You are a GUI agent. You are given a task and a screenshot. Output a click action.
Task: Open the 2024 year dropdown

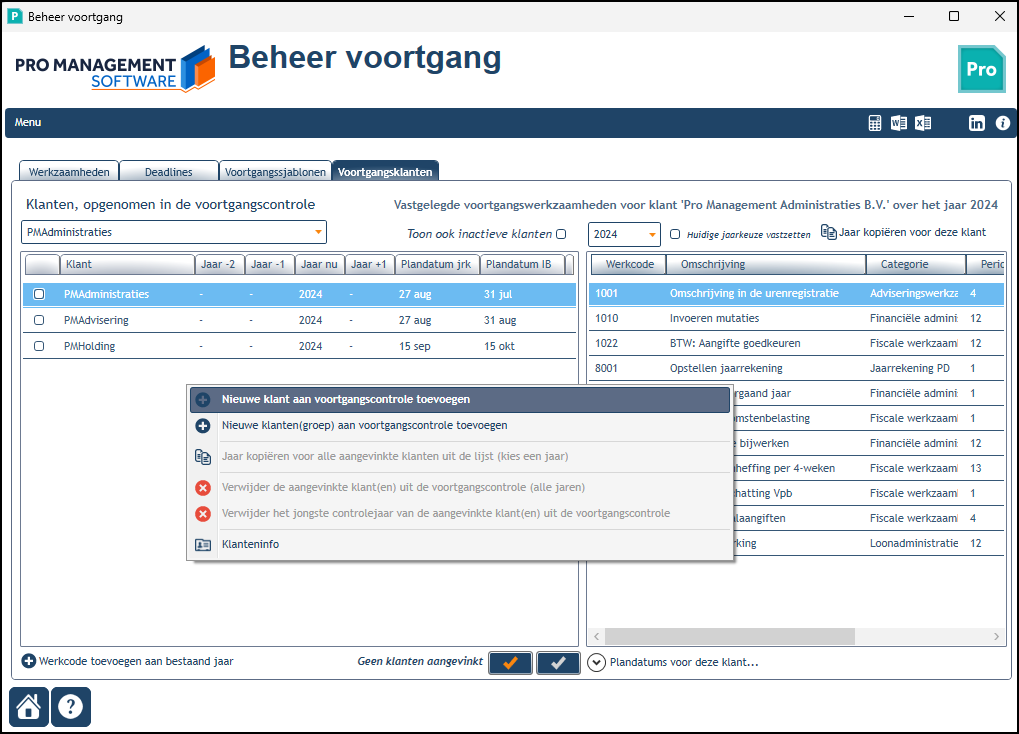[x=624, y=234]
